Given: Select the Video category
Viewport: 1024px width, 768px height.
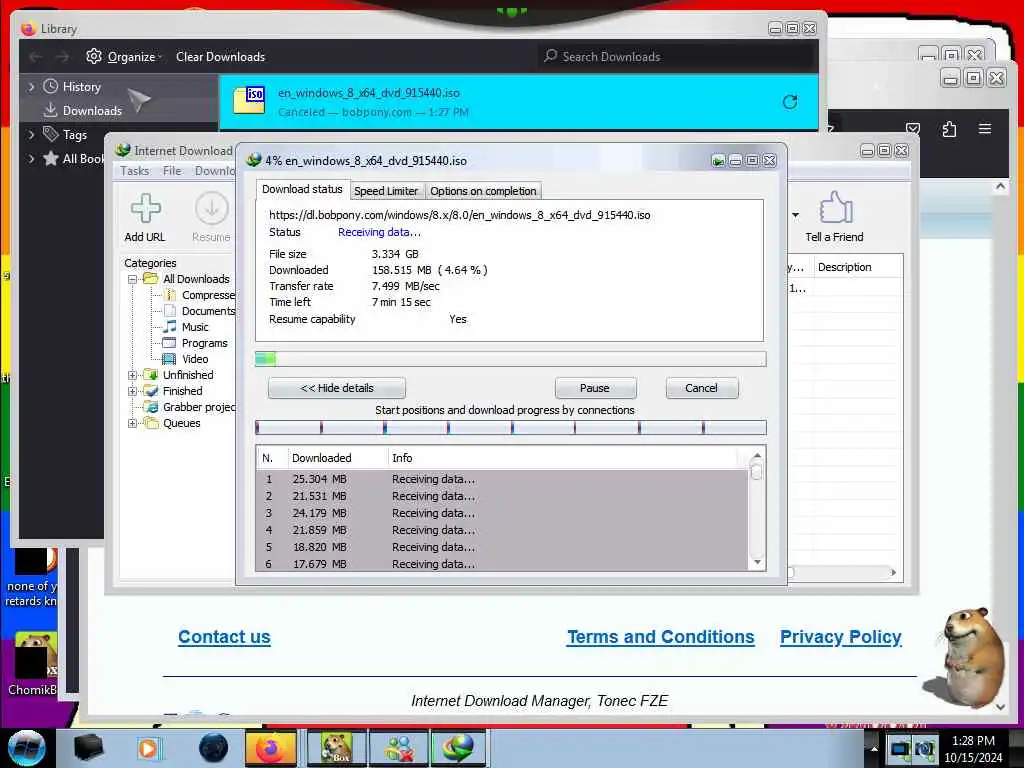Looking at the screenshot, I should [185, 359].
